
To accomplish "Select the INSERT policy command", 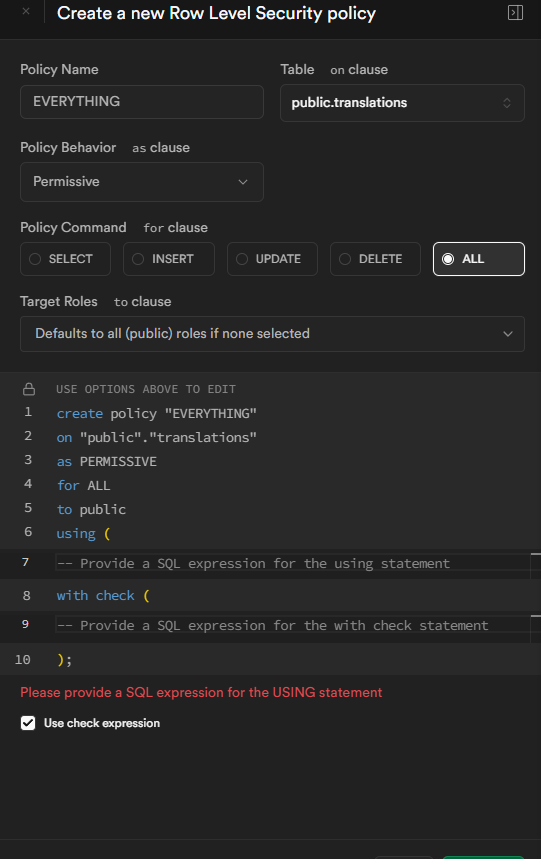I will click(169, 259).
